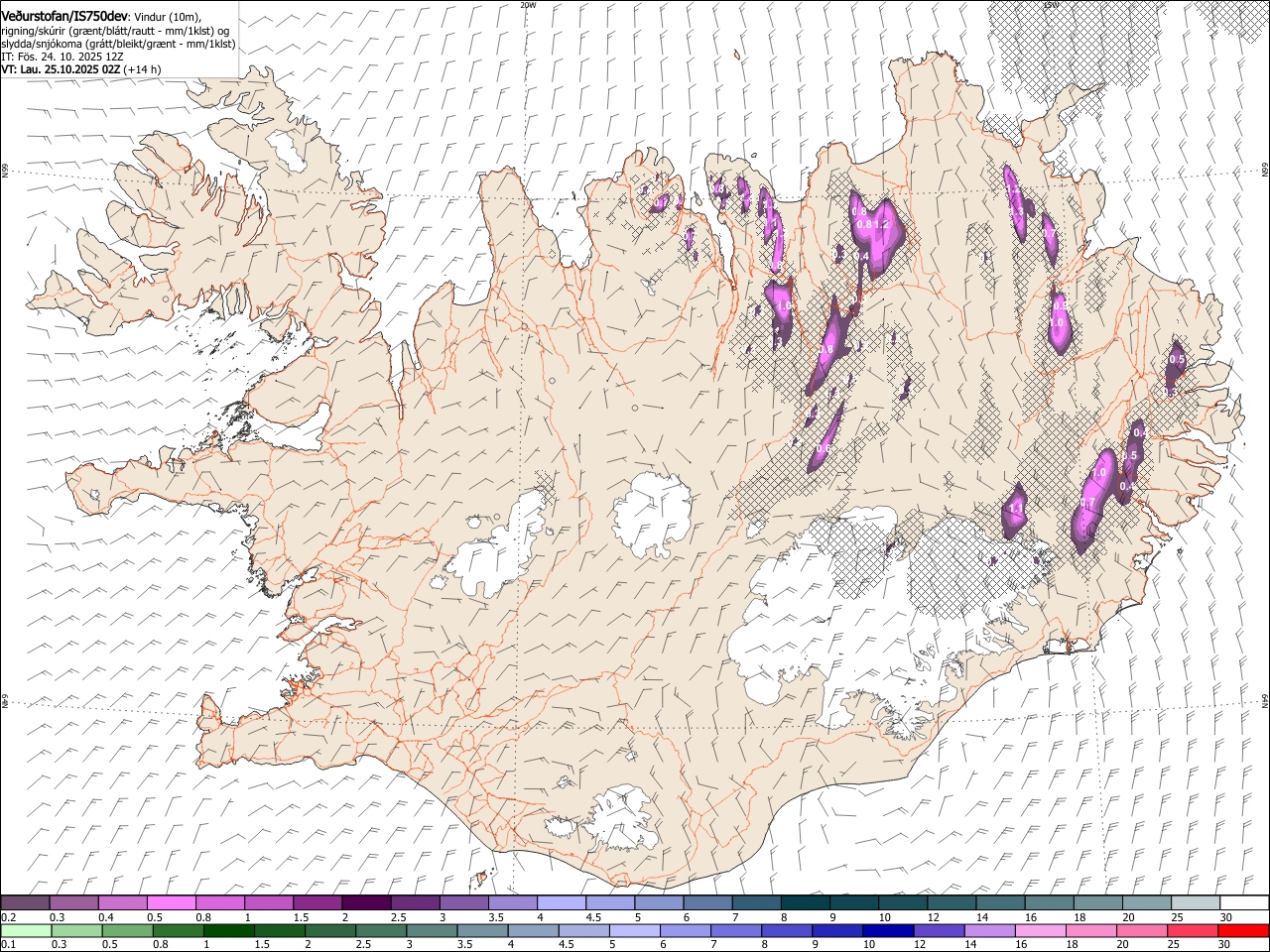Select the snow scale swatch between 1.5 and 2
Image resolution: width=1270 pixels, height=952 pixels.
coord(317,902)
